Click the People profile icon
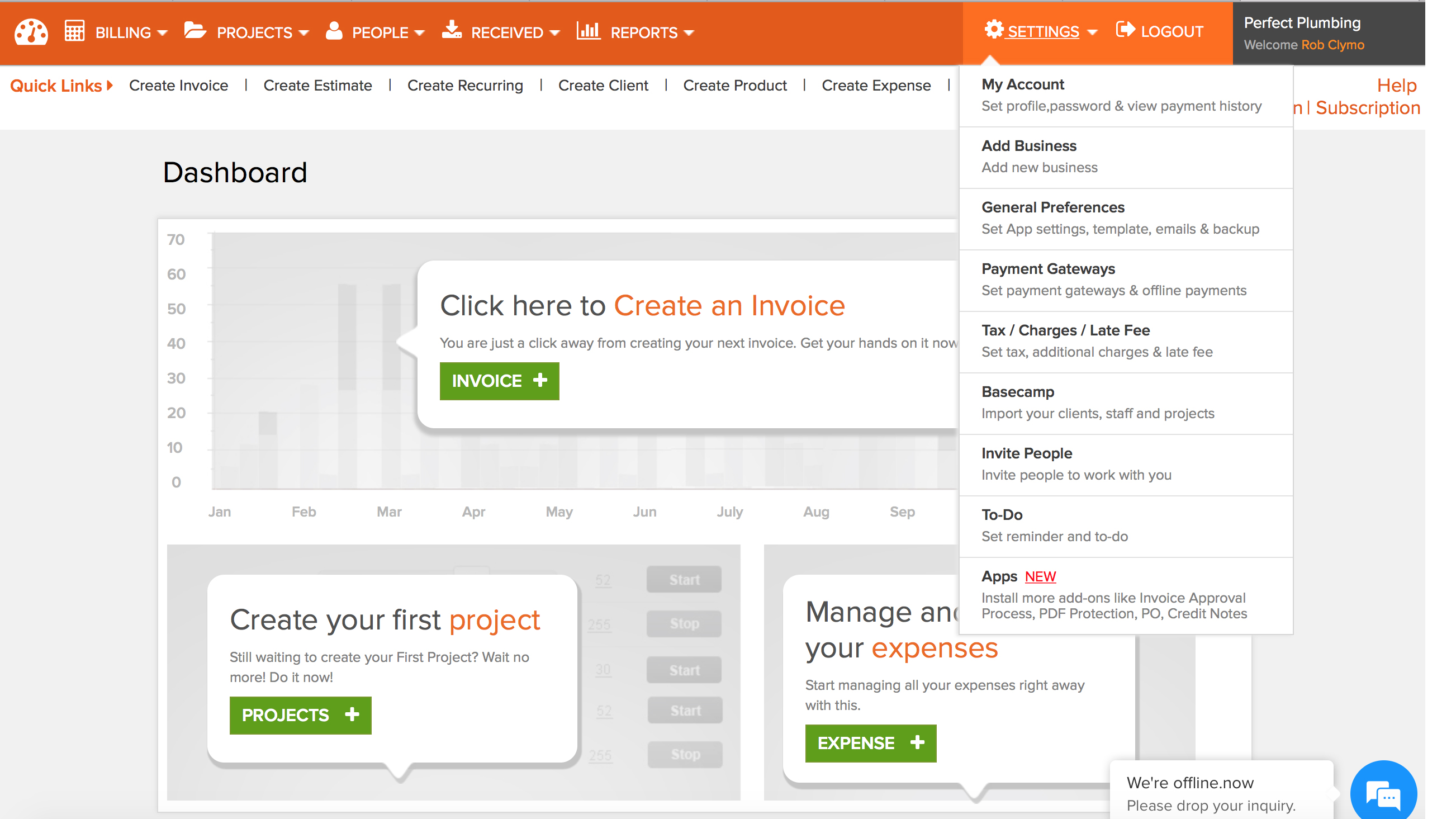1456x819 pixels. tap(336, 31)
